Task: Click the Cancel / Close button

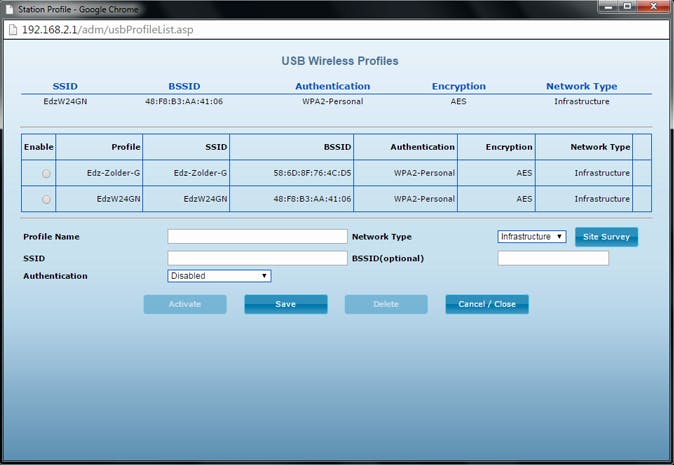Action: [487, 304]
